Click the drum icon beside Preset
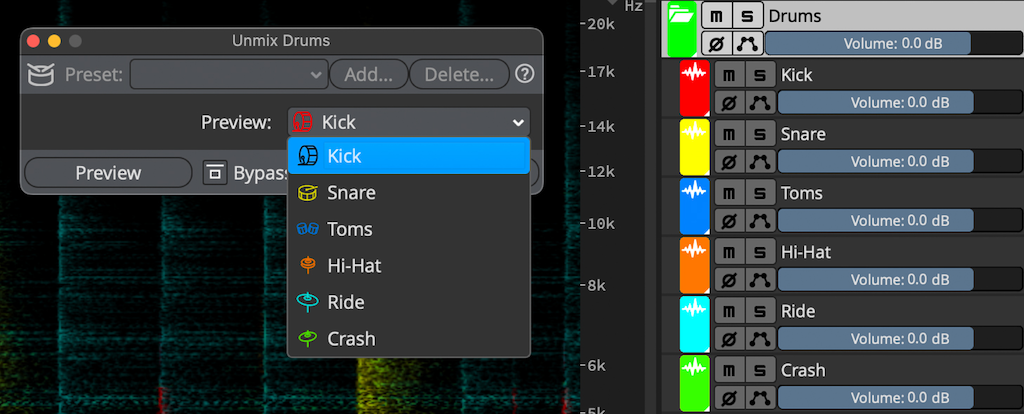 click(40, 74)
